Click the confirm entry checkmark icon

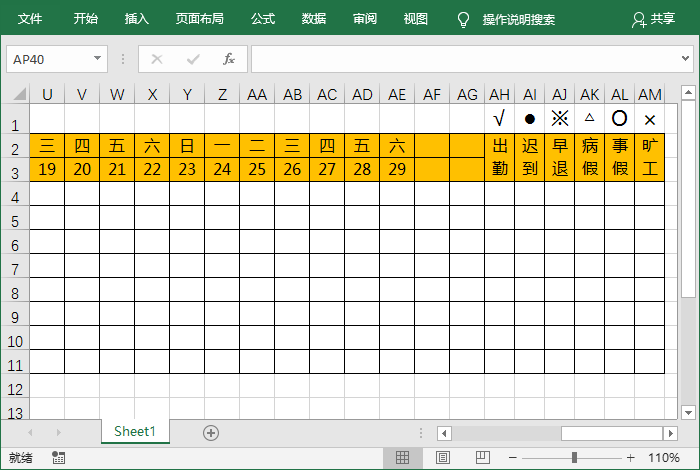coord(193,59)
